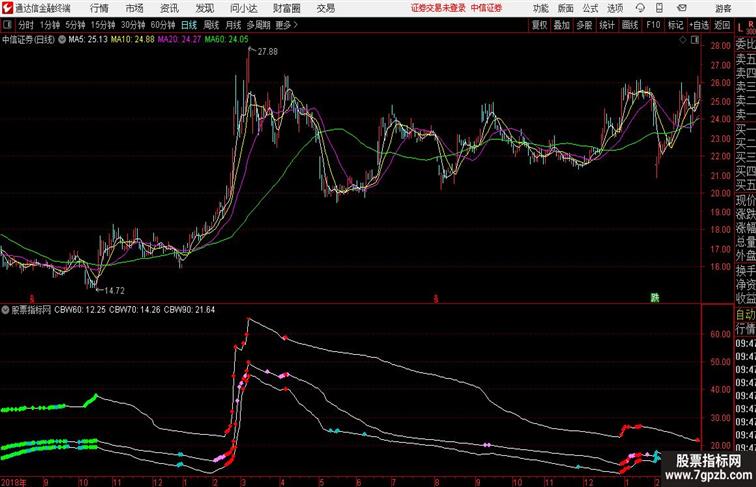Screen dimensions: 756x487
Task: Select the 日线 daily period tab
Action: point(189,25)
